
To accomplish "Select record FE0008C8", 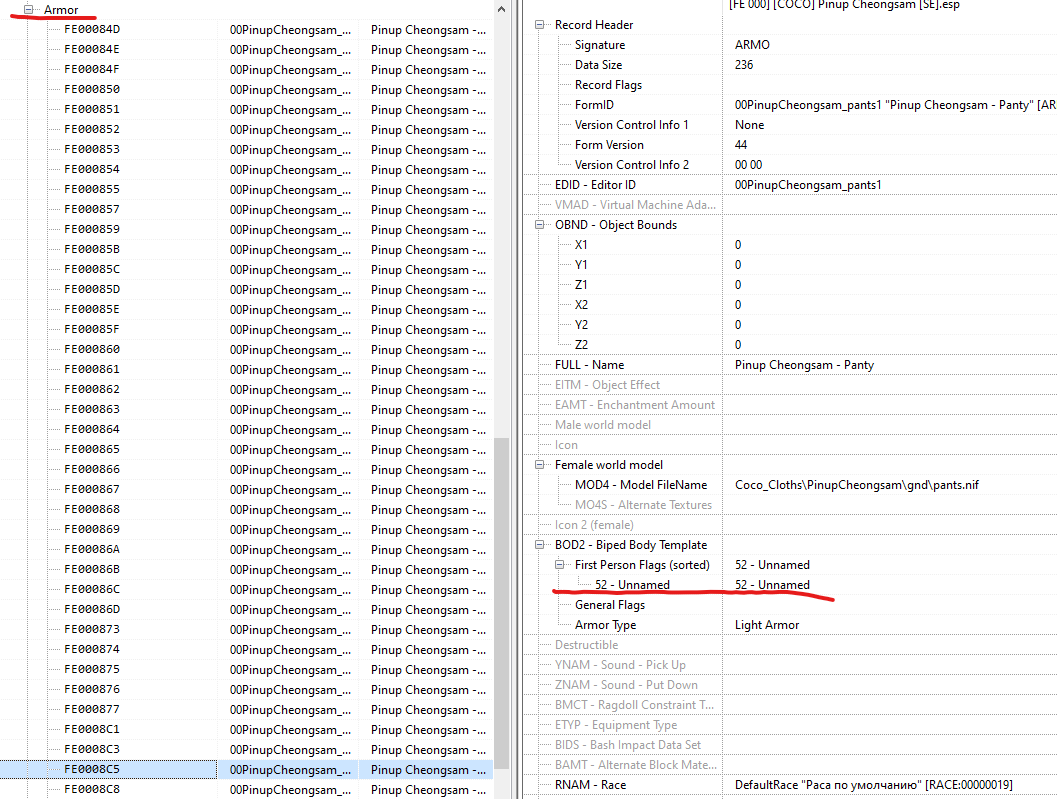I will coord(92,790).
